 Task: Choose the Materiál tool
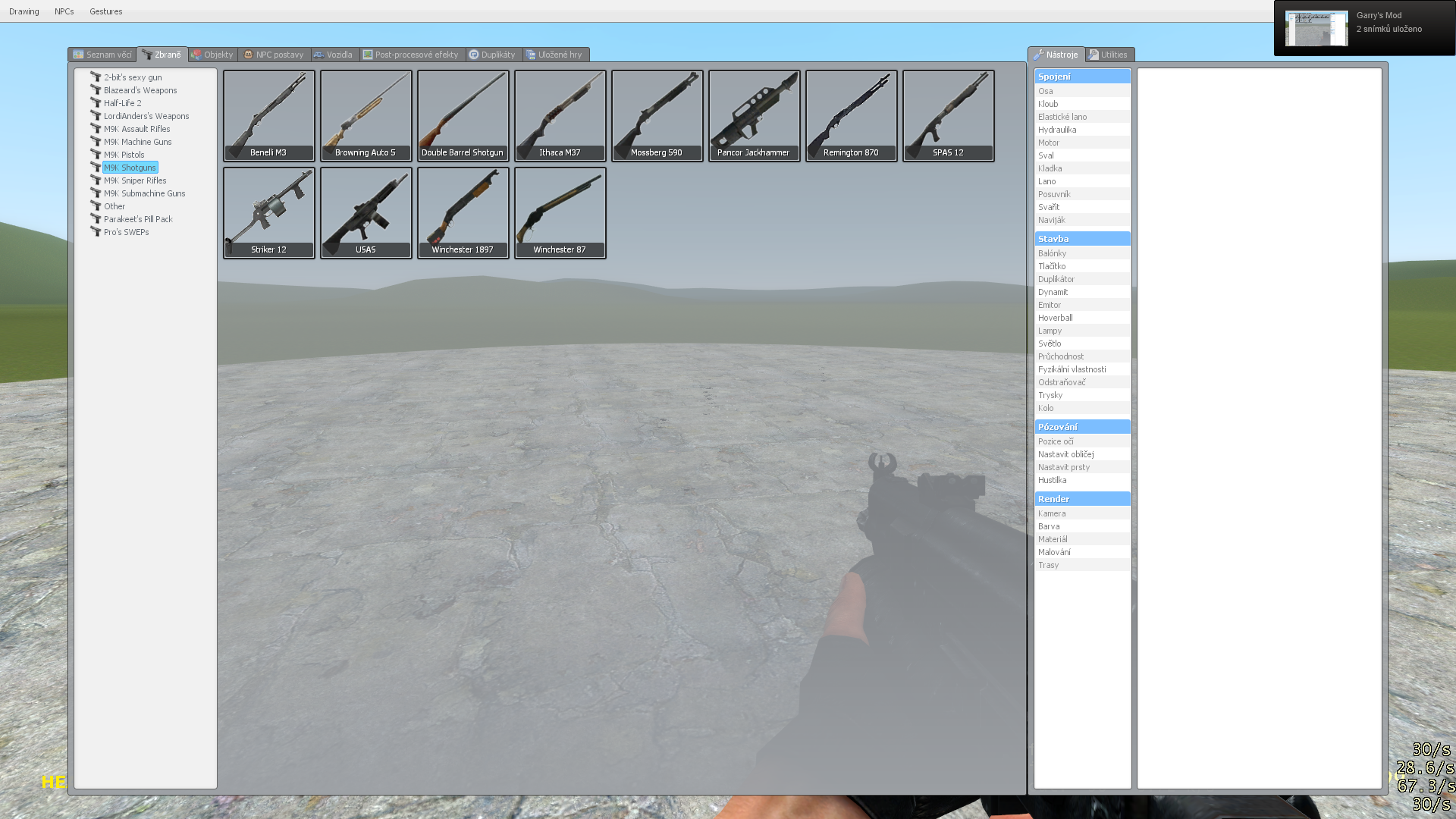(1082, 539)
